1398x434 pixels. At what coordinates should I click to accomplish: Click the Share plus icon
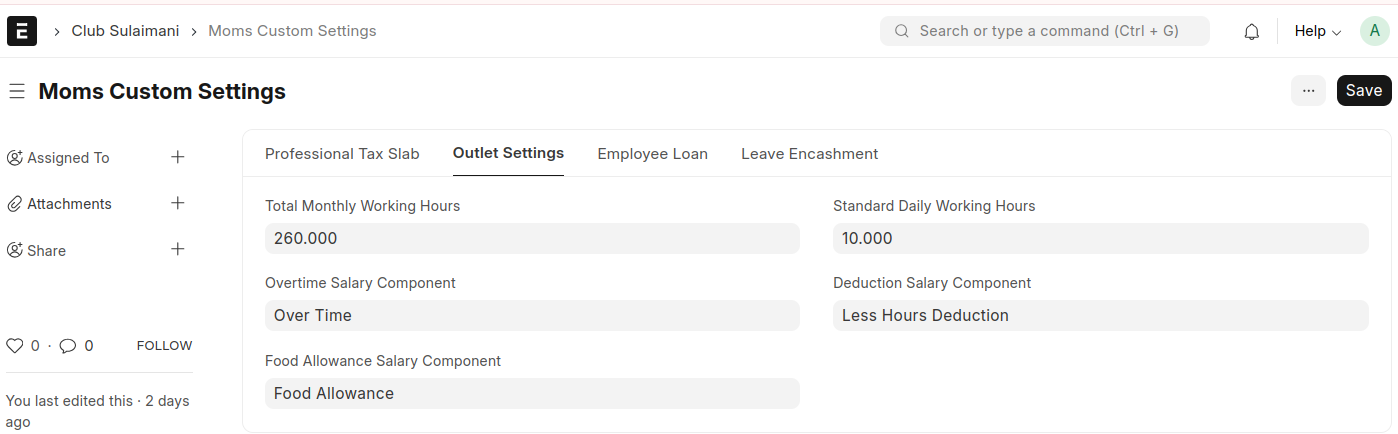pos(178,249)
